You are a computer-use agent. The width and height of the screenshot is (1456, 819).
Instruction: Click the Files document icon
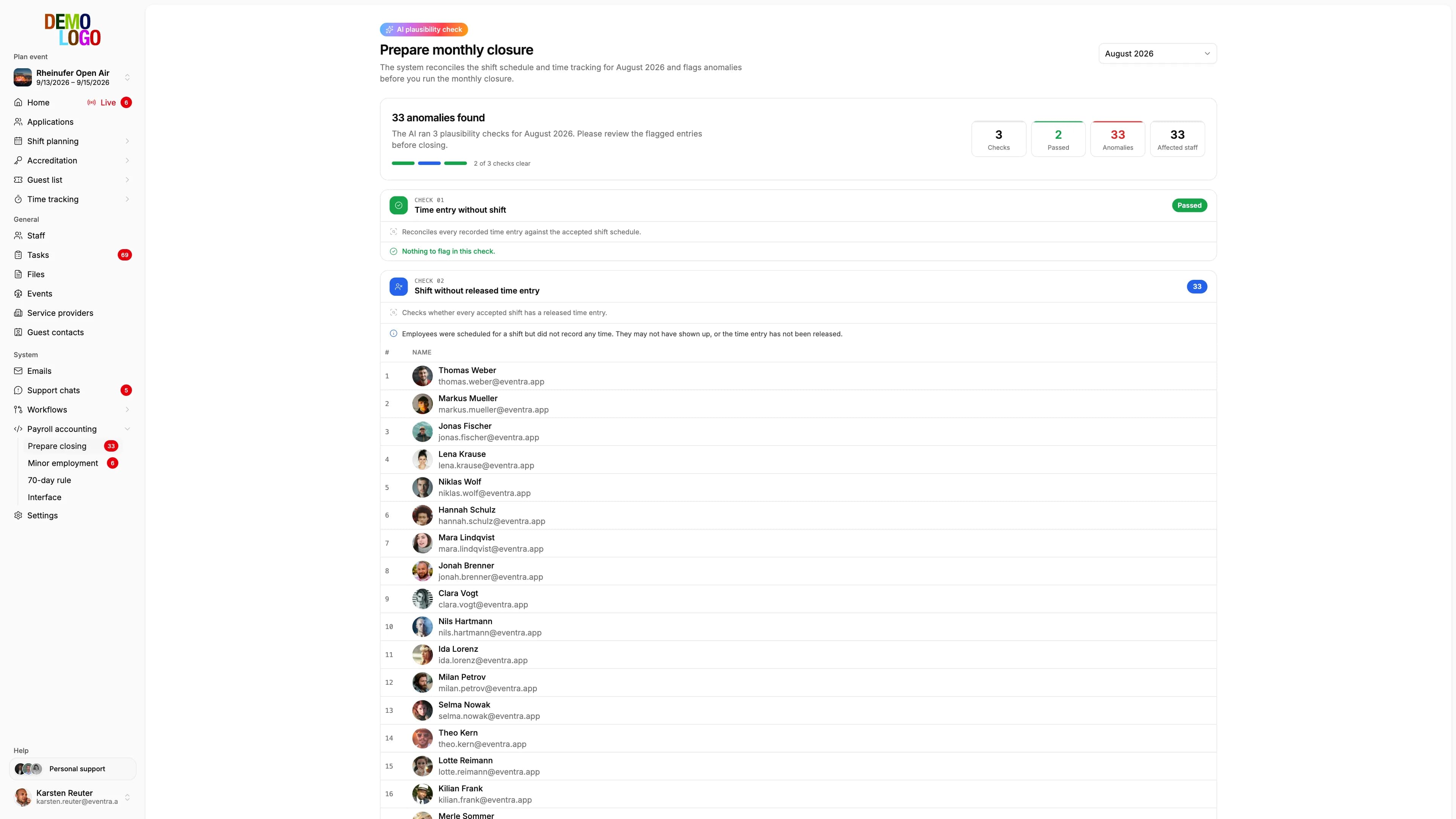click(x=18, y=274)
